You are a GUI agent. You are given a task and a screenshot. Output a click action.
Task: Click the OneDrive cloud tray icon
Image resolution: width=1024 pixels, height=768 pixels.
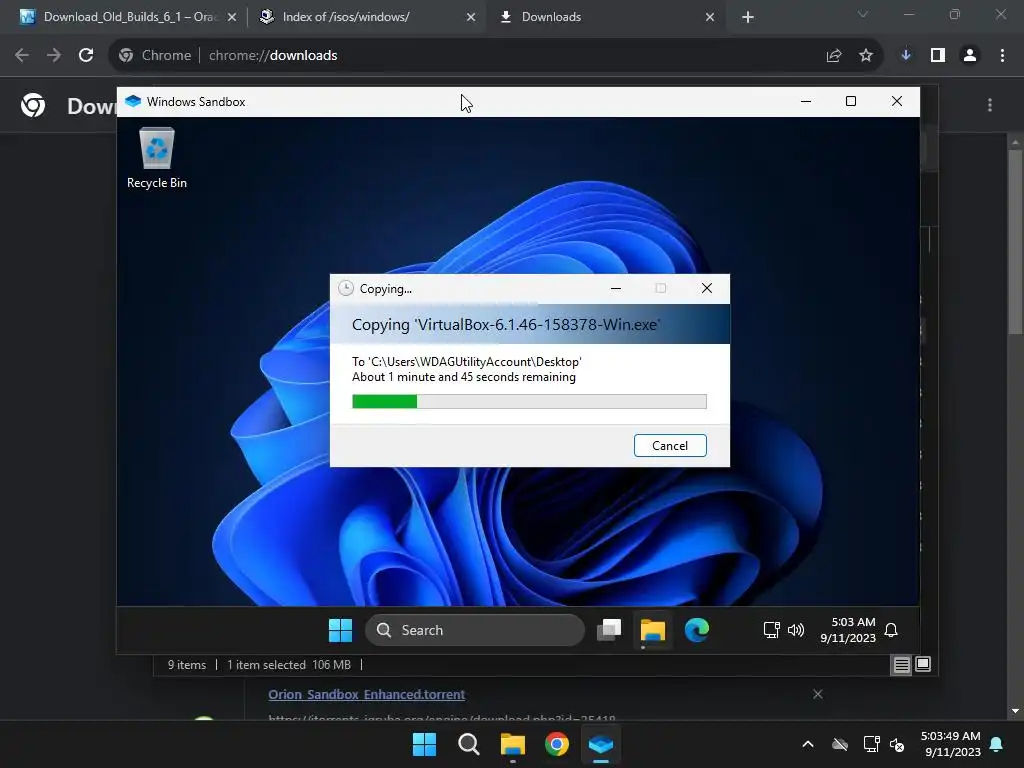(840, 744)
